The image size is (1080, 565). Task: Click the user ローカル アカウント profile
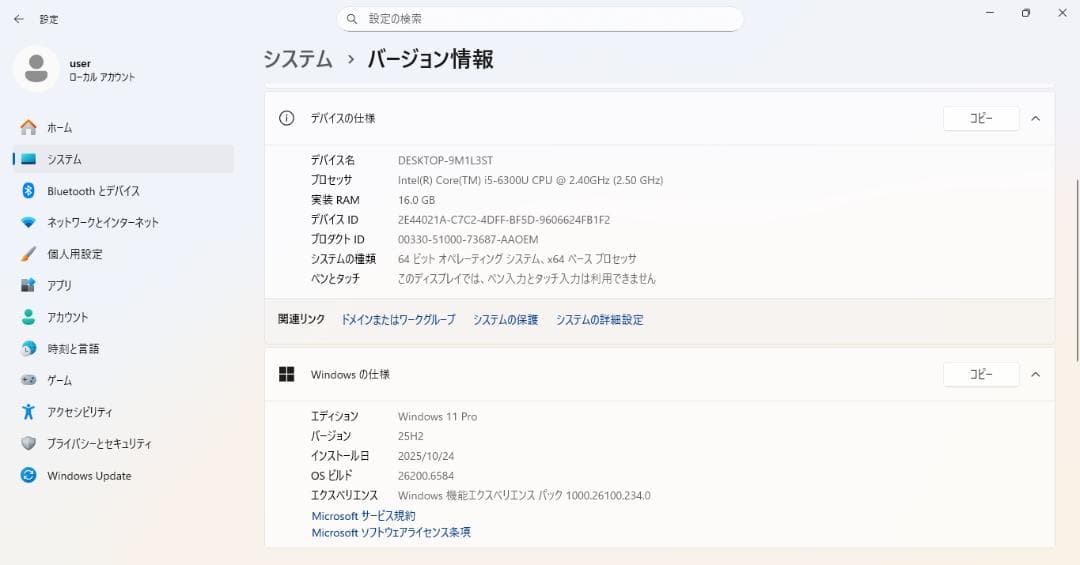click(x=74, y=70)
